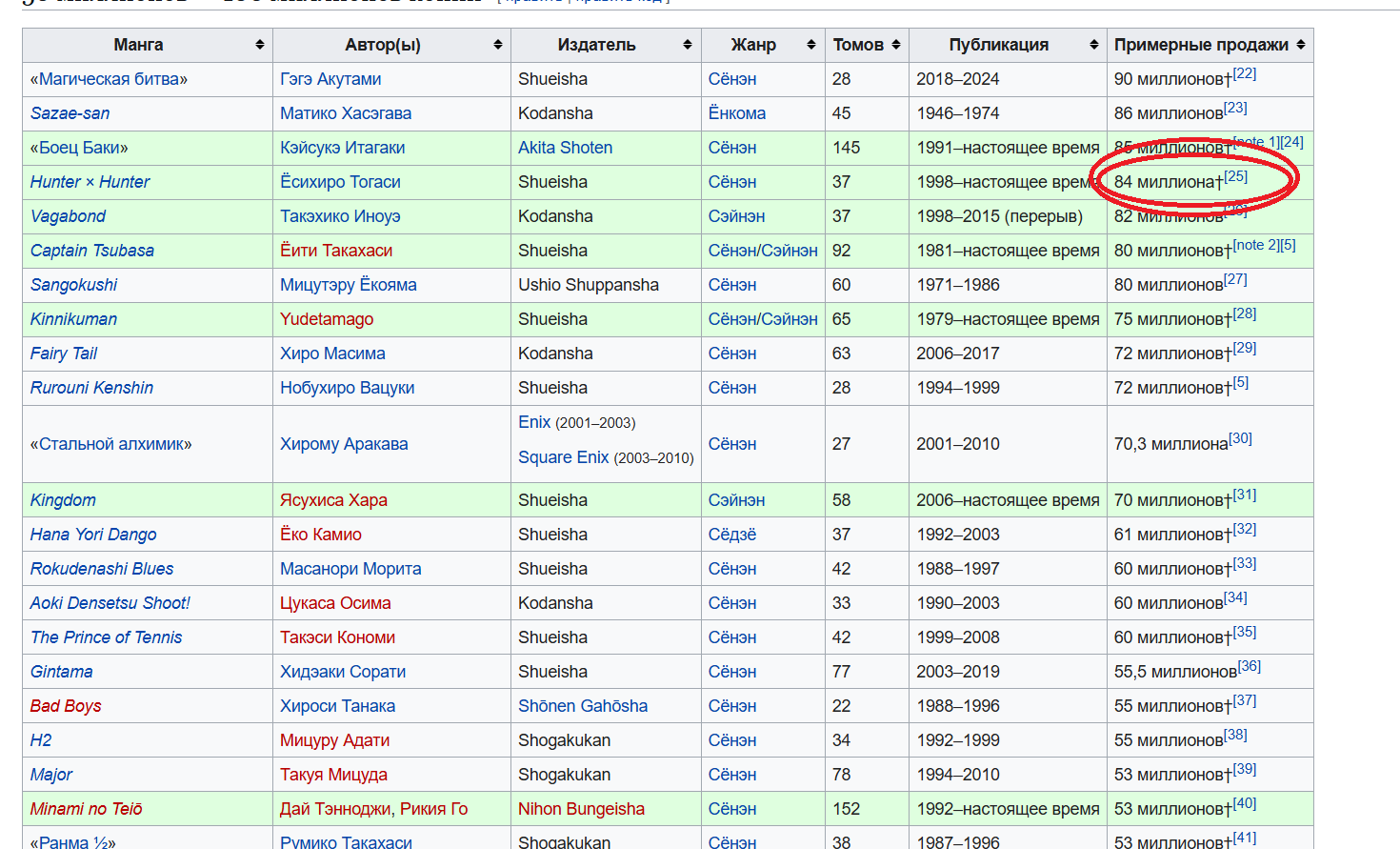Visit the Хидэаки Сорати author link
This screenshot has height=849, width=1400.
[343, 672]
